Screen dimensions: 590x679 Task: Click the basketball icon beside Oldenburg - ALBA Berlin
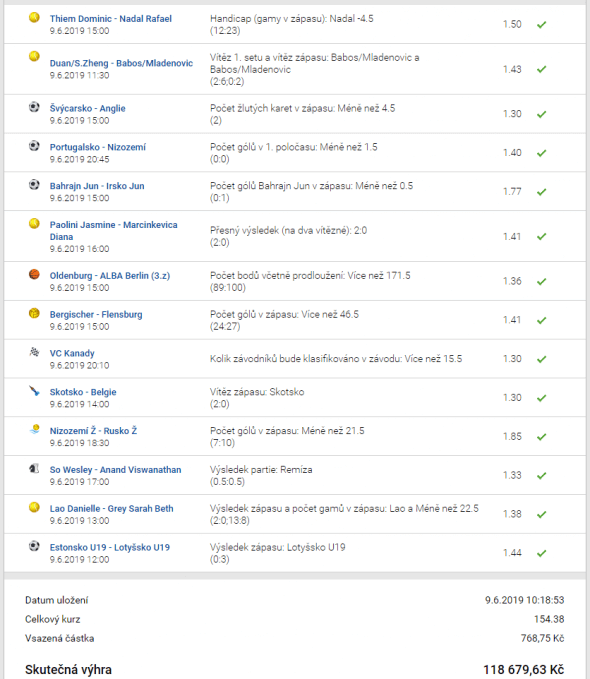[x=34, y=275]
